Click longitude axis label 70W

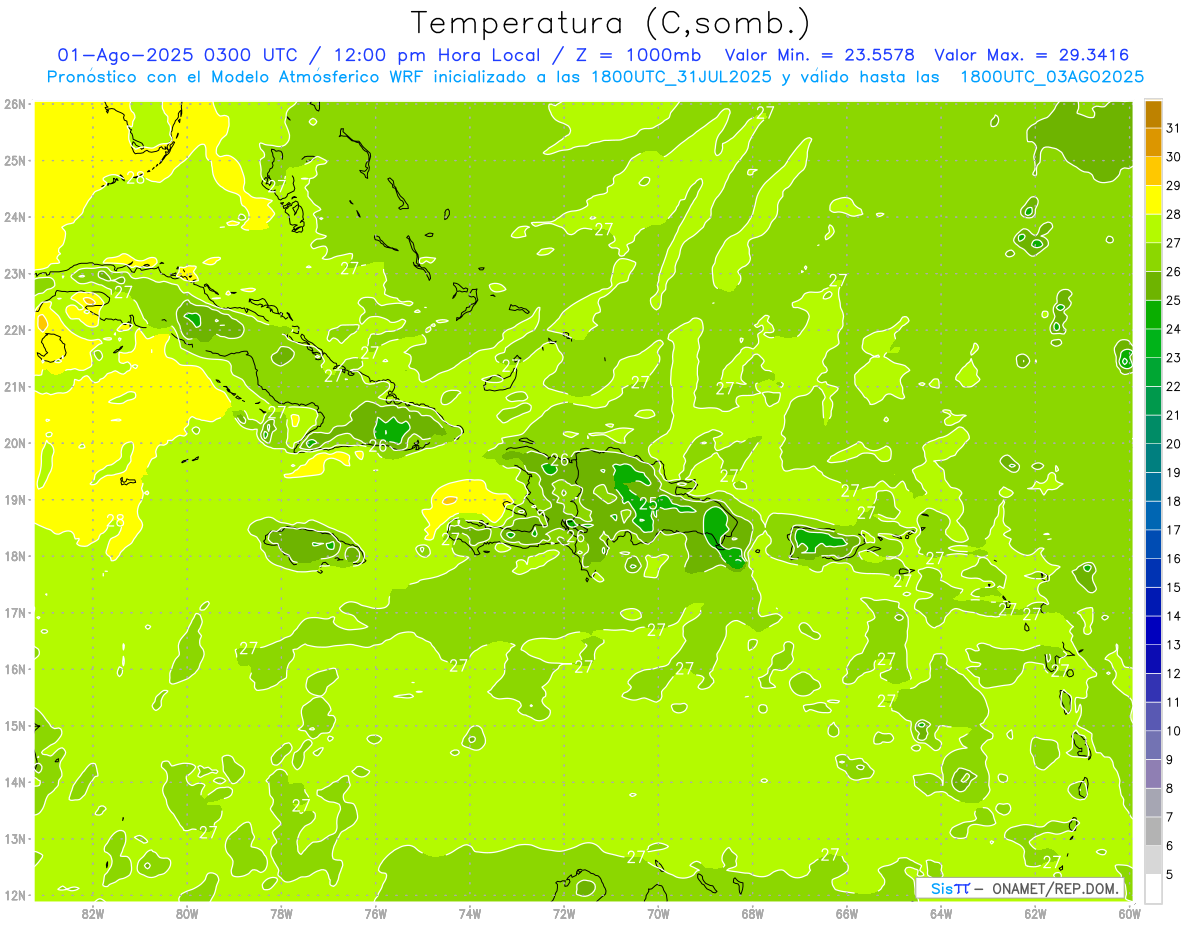[x=658, y=913]
